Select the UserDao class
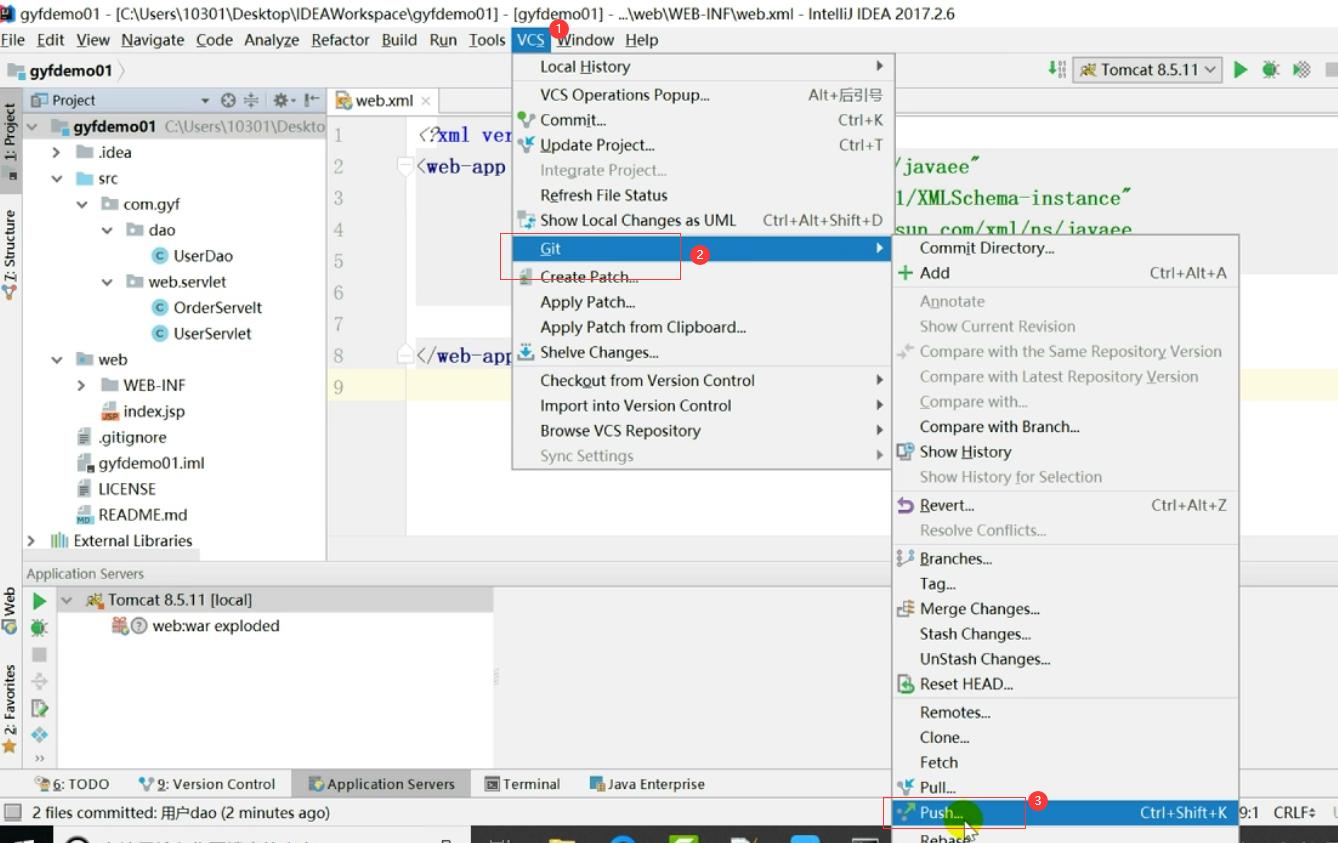1338x843 pixels. point(192,256)
